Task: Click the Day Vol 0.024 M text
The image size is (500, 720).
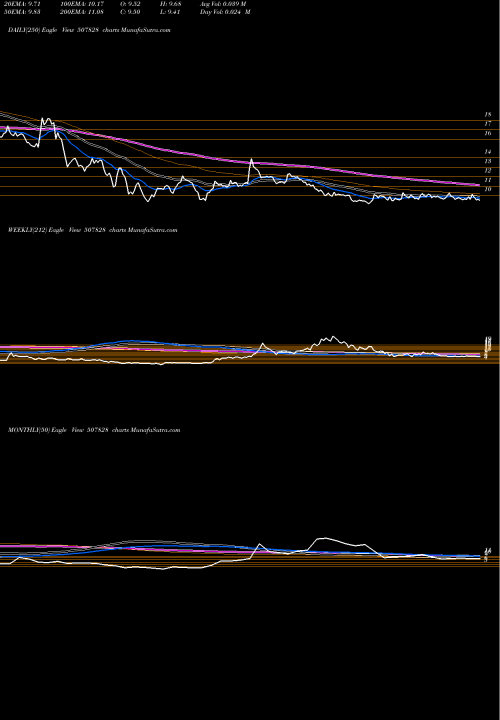Action: tap(225, 12)
